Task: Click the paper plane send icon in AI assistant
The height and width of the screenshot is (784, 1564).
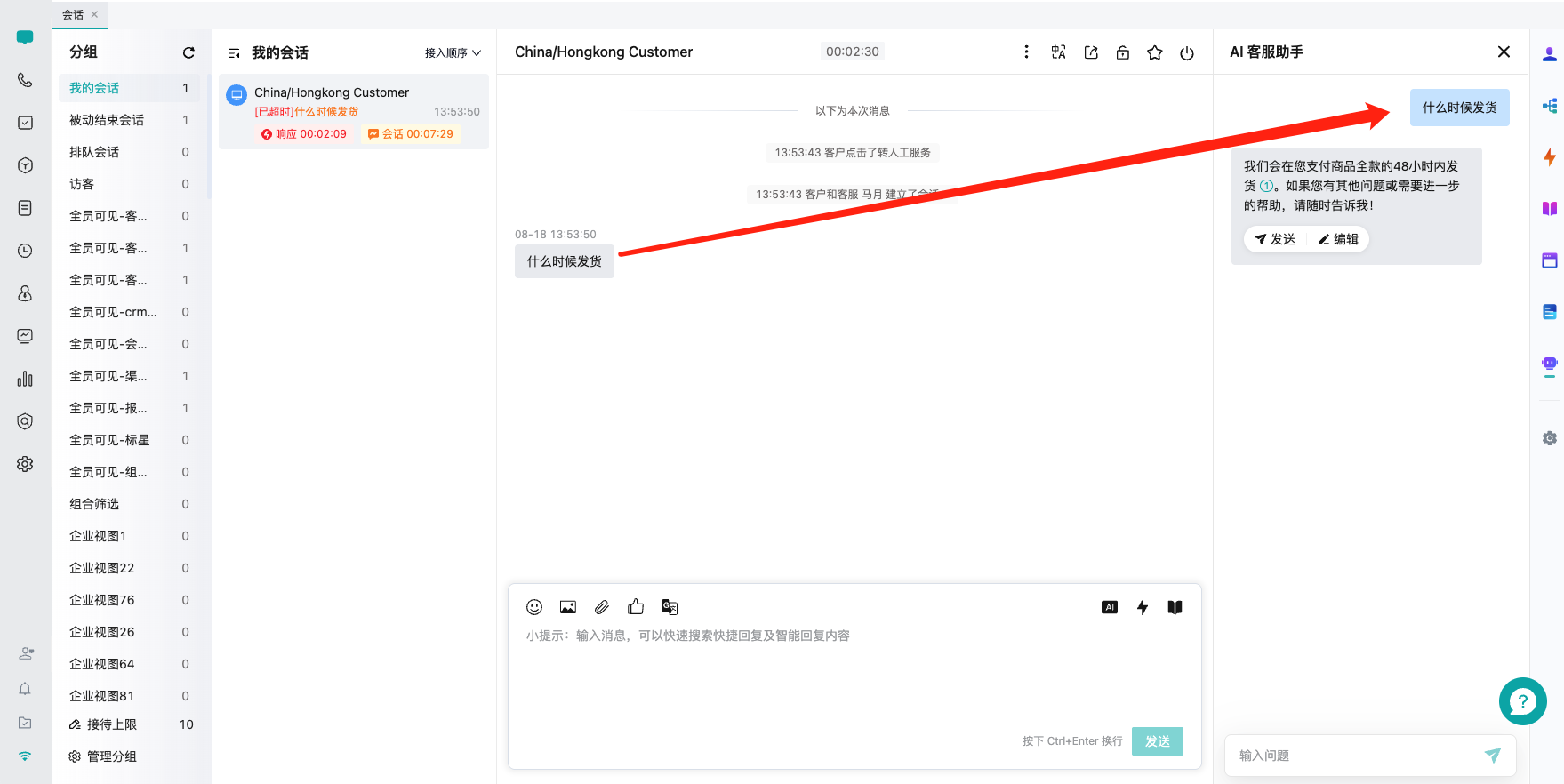Action: 1492,755
